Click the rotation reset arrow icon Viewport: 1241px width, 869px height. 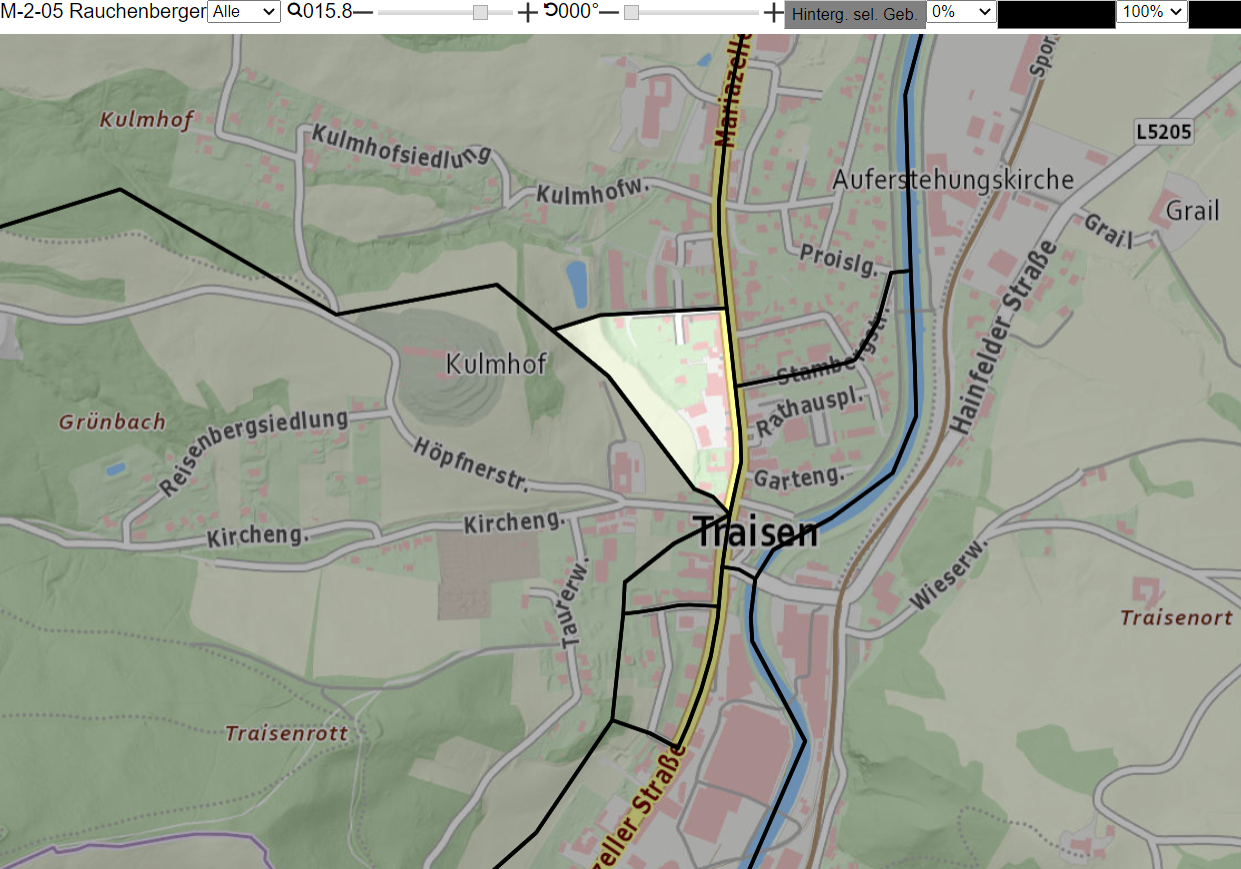pyautogui.click(x=551, y=11)
